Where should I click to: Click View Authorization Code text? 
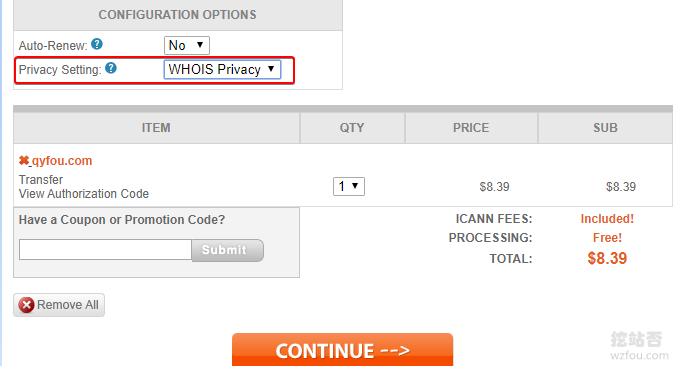click(84, 194)
